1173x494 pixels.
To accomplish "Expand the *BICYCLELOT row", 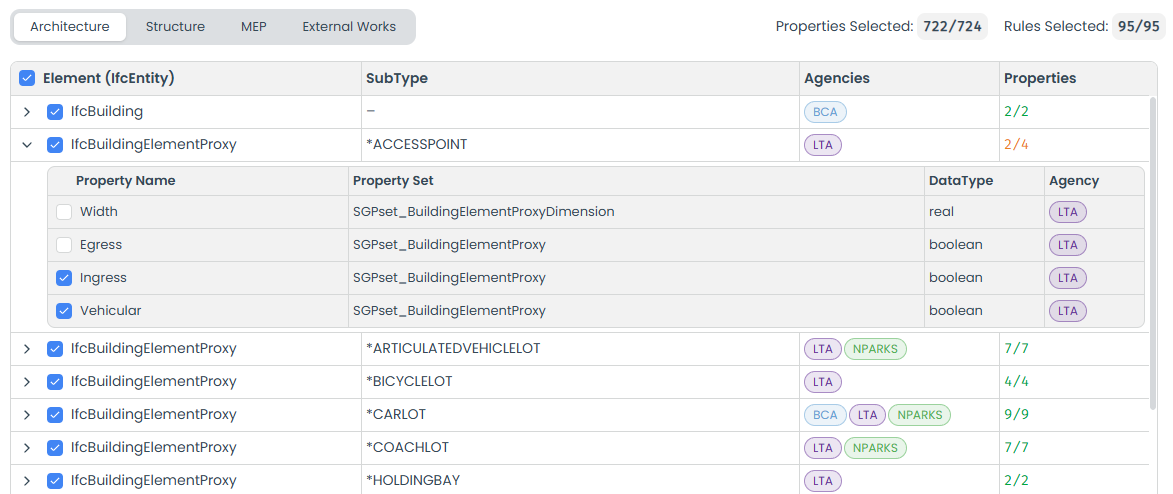I will coord(27,382).
